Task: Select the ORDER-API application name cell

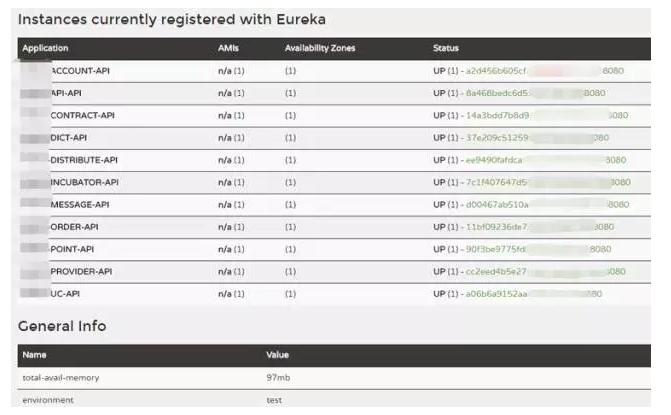Action: (74, 227)
